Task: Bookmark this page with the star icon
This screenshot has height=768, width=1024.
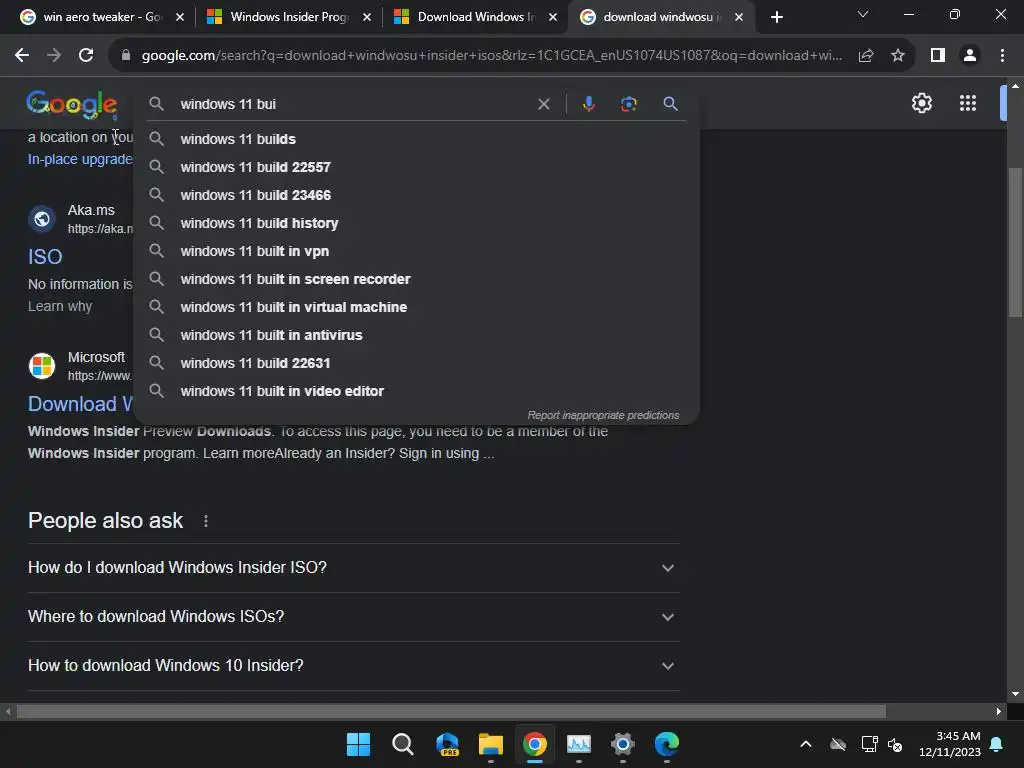Action: pos(898,56)
